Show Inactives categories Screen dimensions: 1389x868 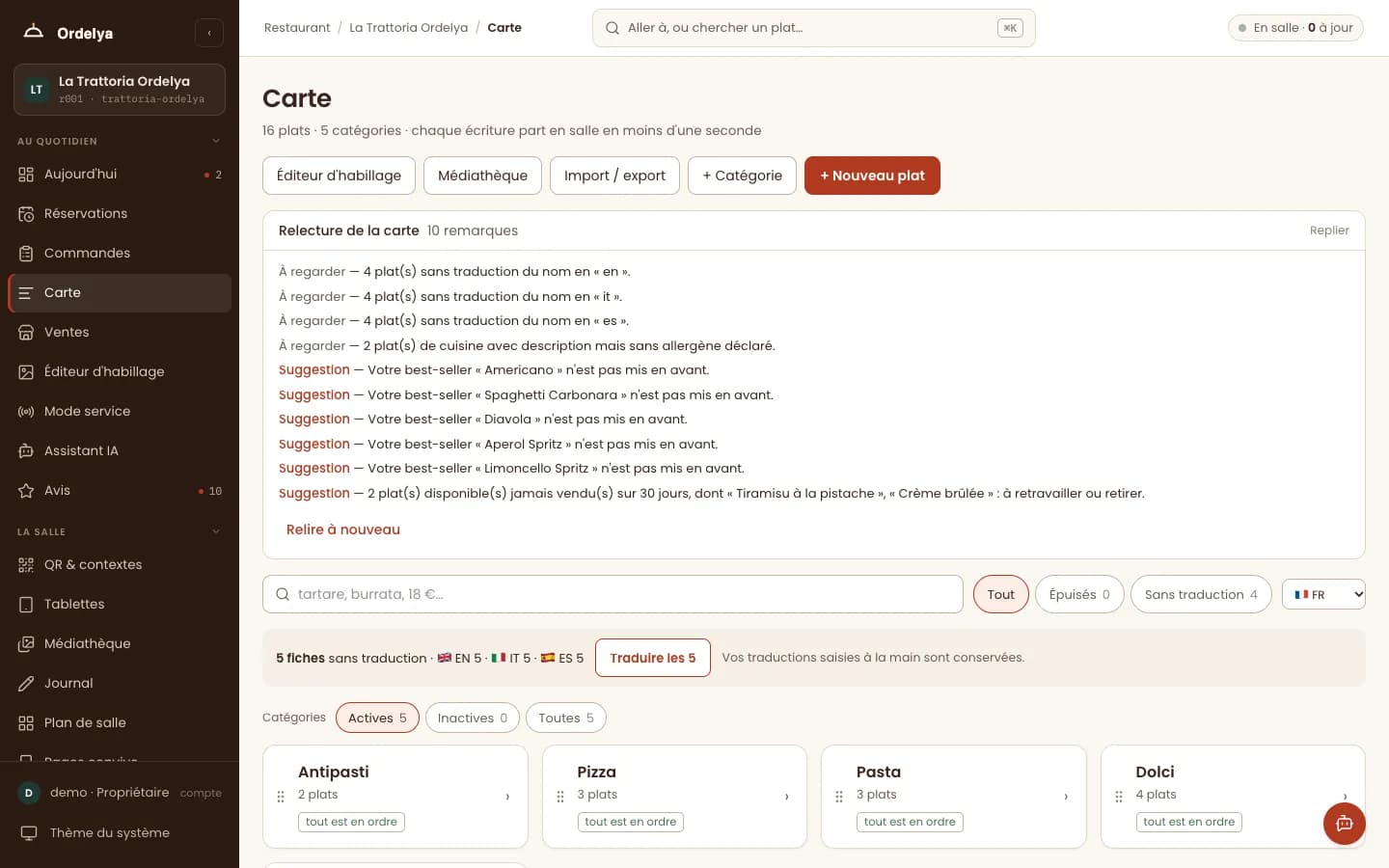click(x=473, y=718)
